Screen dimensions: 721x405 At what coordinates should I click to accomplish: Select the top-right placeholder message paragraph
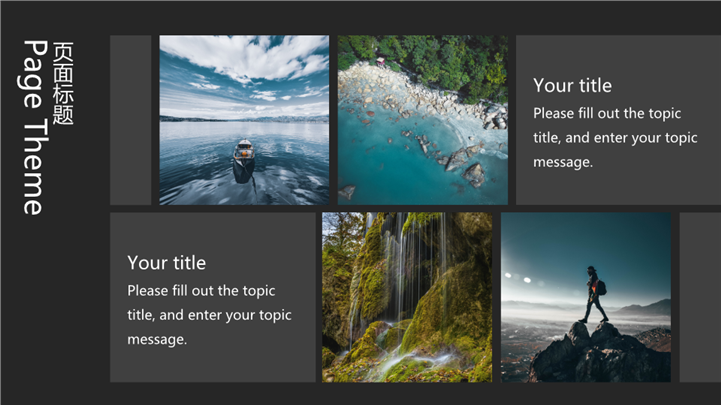[615, 138]
